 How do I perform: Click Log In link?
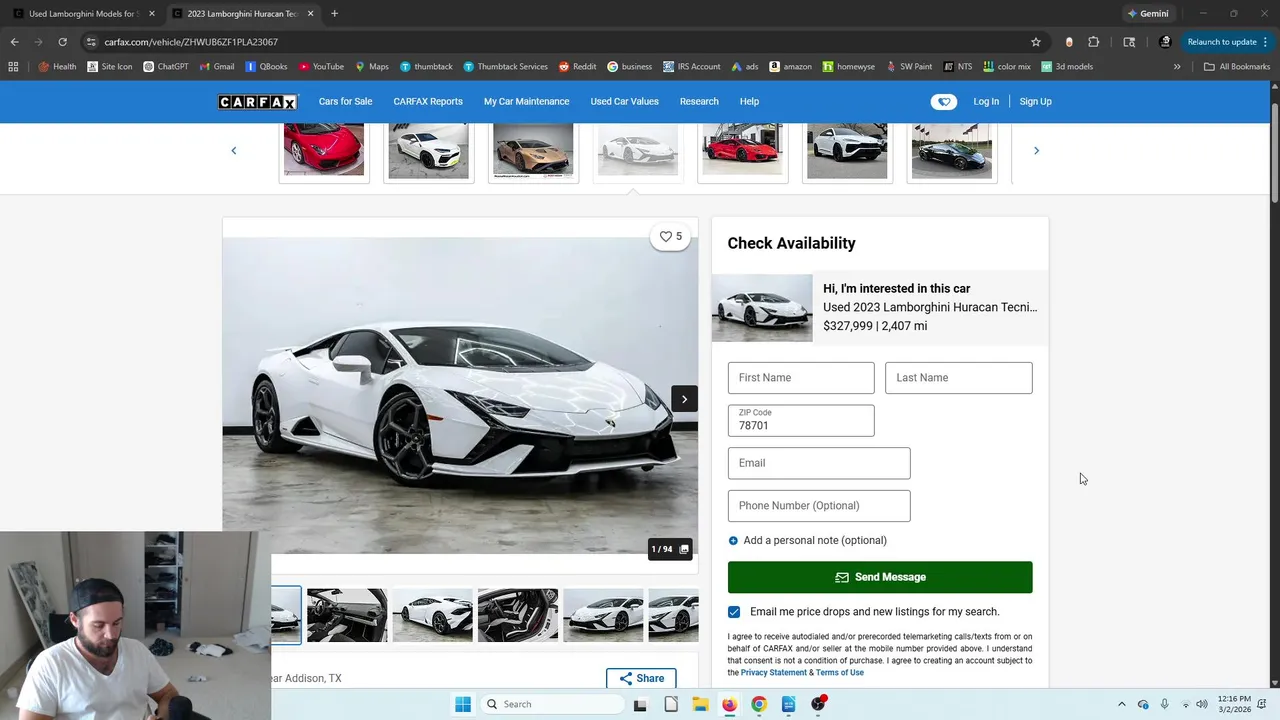[986, 102]
